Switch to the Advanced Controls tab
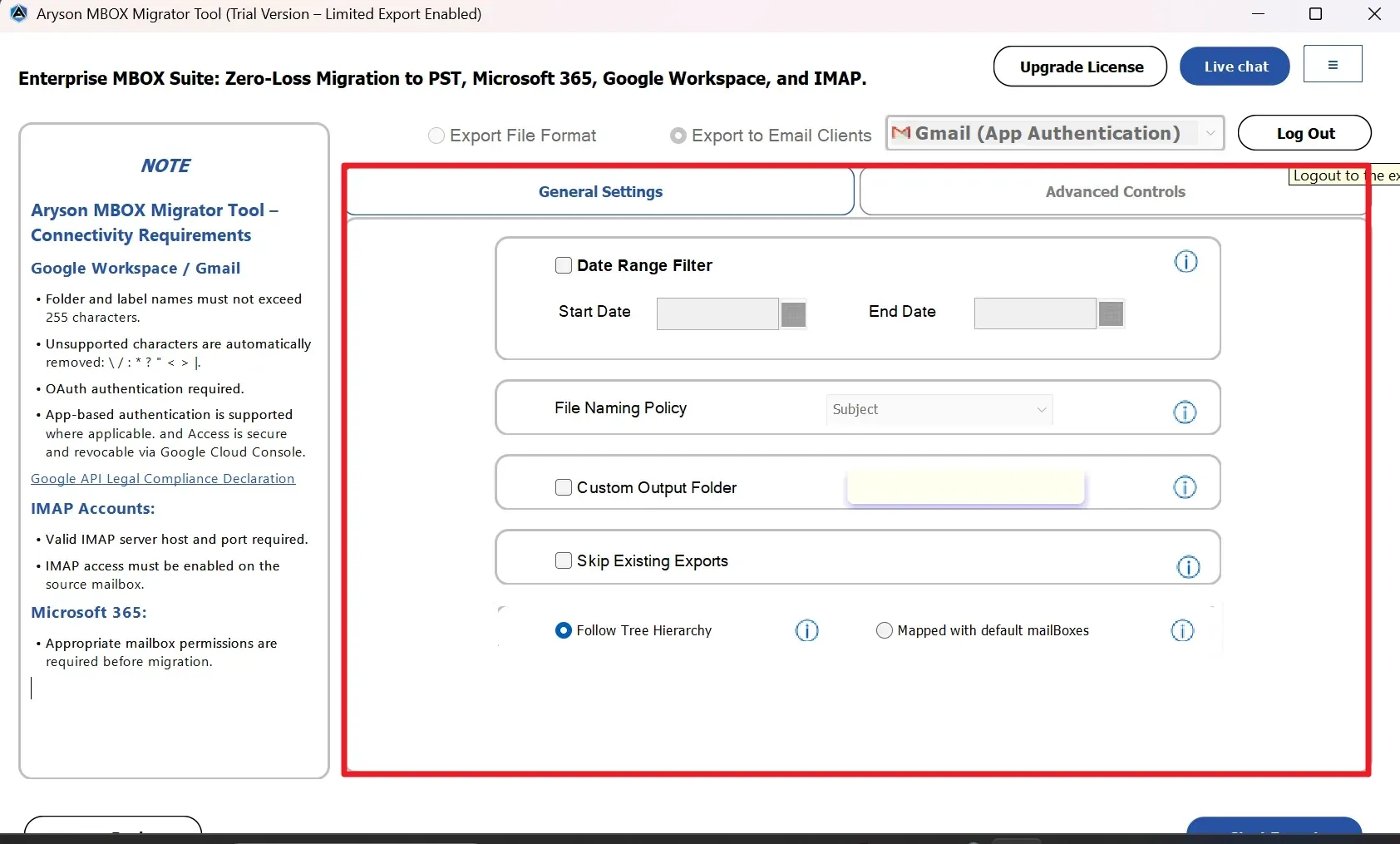Viewport: 1400px width, 844px height. pyautogui.click(x=1115, y=191)
